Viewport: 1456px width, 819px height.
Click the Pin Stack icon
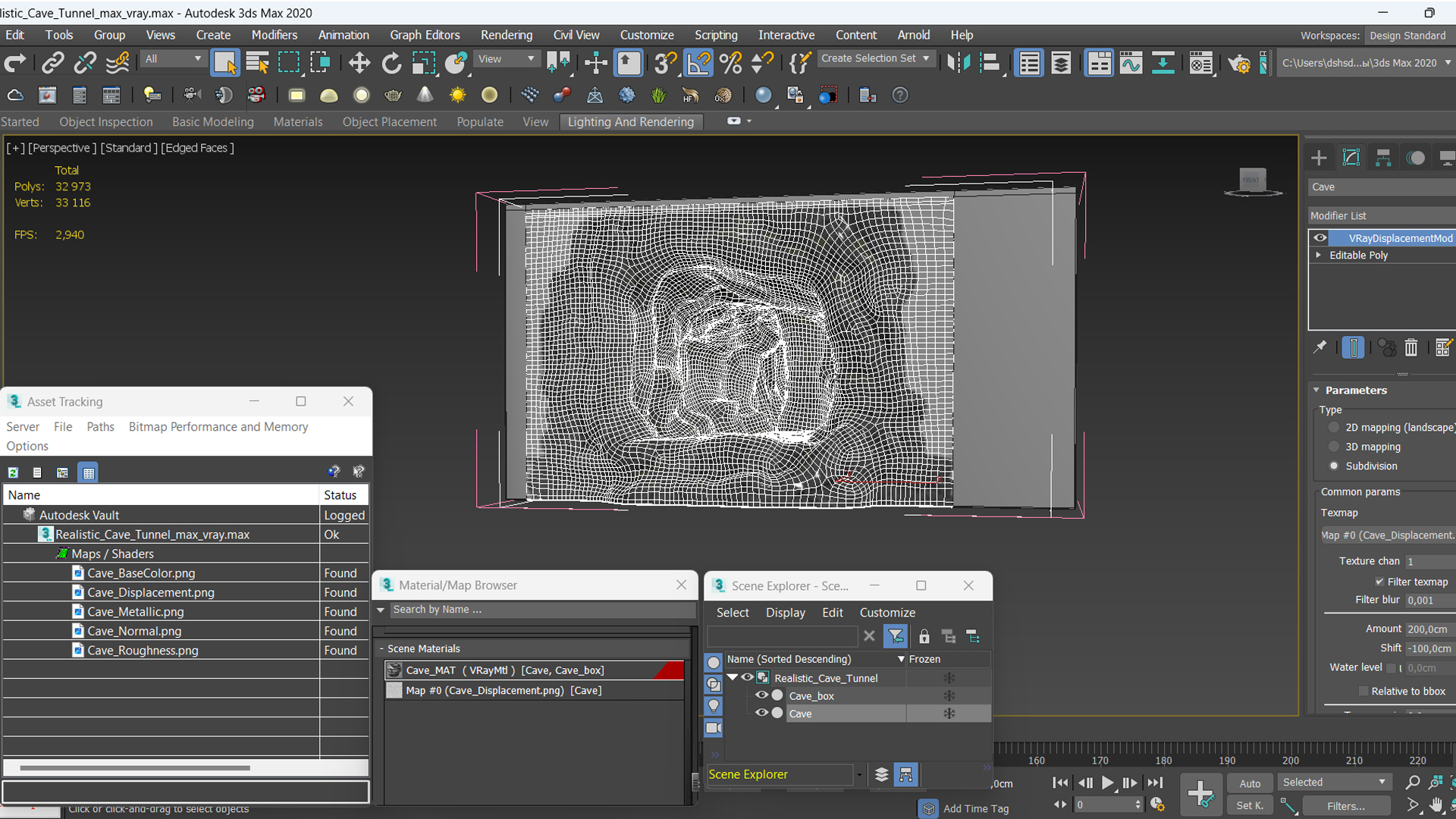1319,347
